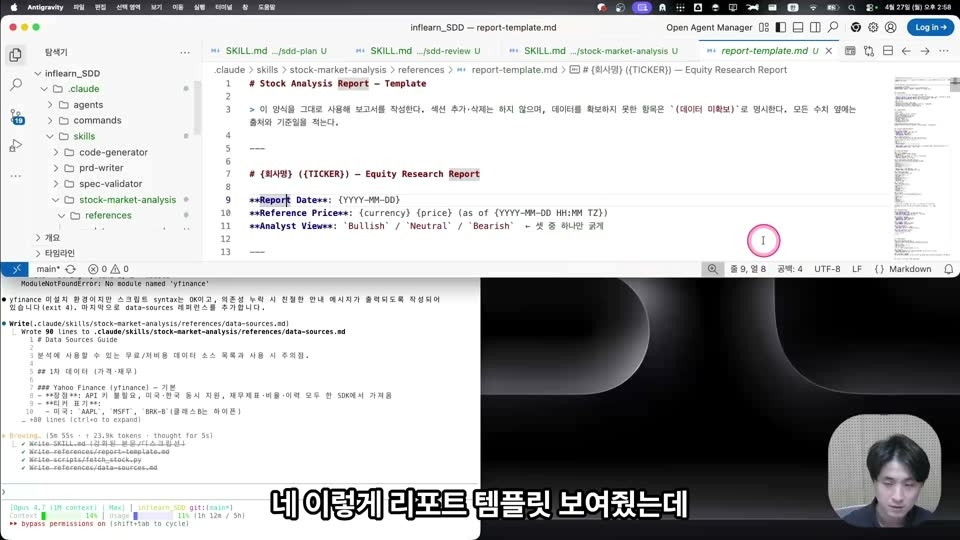Close the report-template.md tab

tap(828, 51)
